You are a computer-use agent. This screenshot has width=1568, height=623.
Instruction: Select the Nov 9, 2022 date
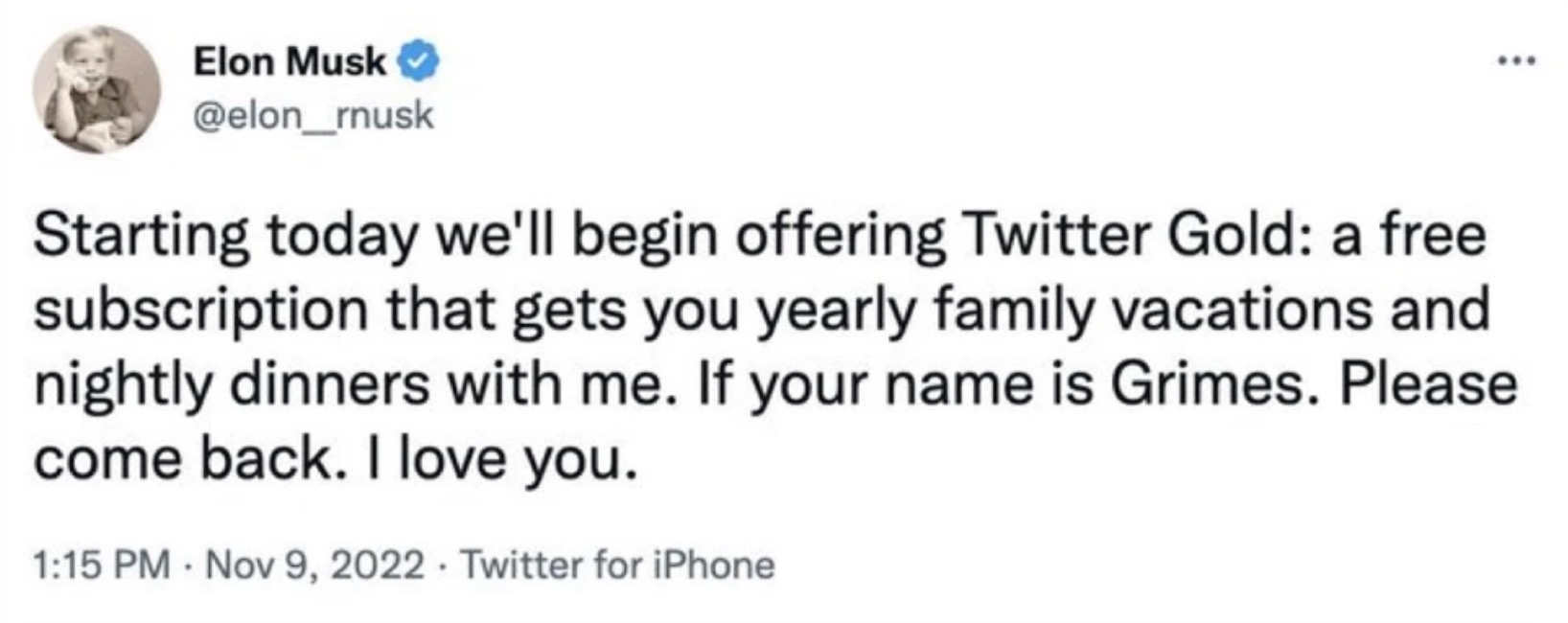(315, 565)
